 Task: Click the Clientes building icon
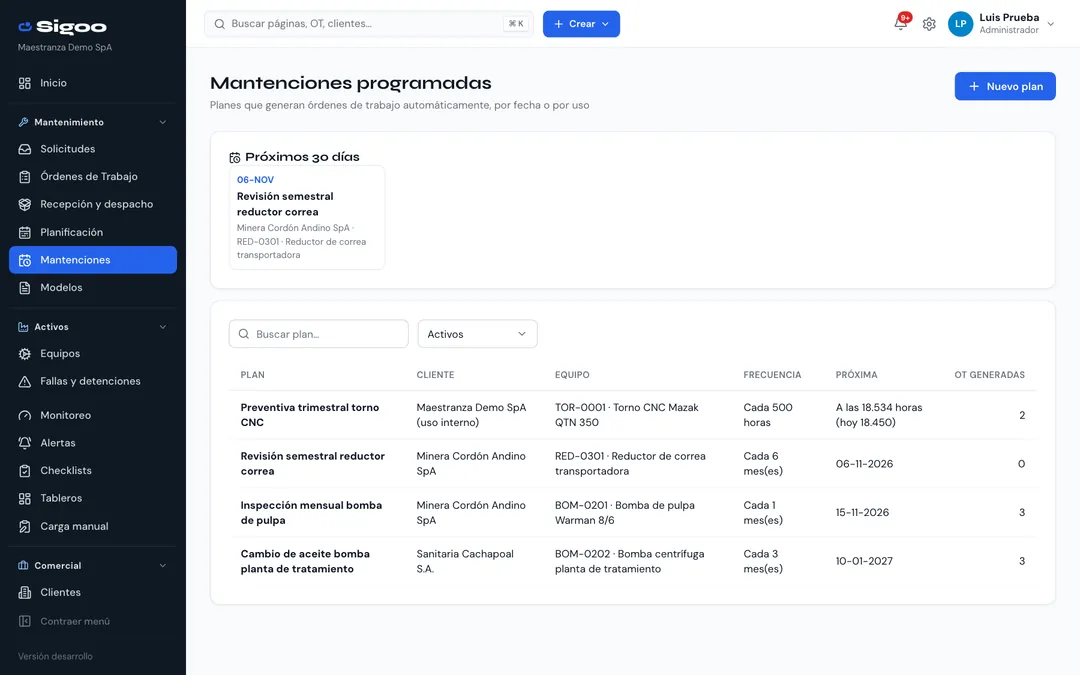coord(25,593)
